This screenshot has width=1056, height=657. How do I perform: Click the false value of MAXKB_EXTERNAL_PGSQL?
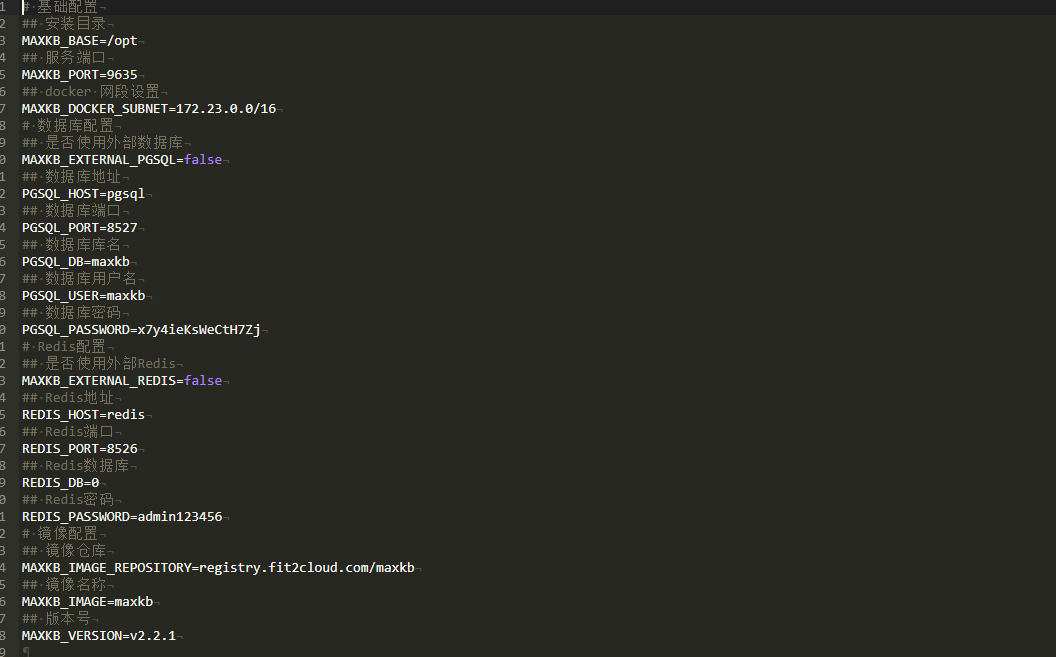(203, 160)
